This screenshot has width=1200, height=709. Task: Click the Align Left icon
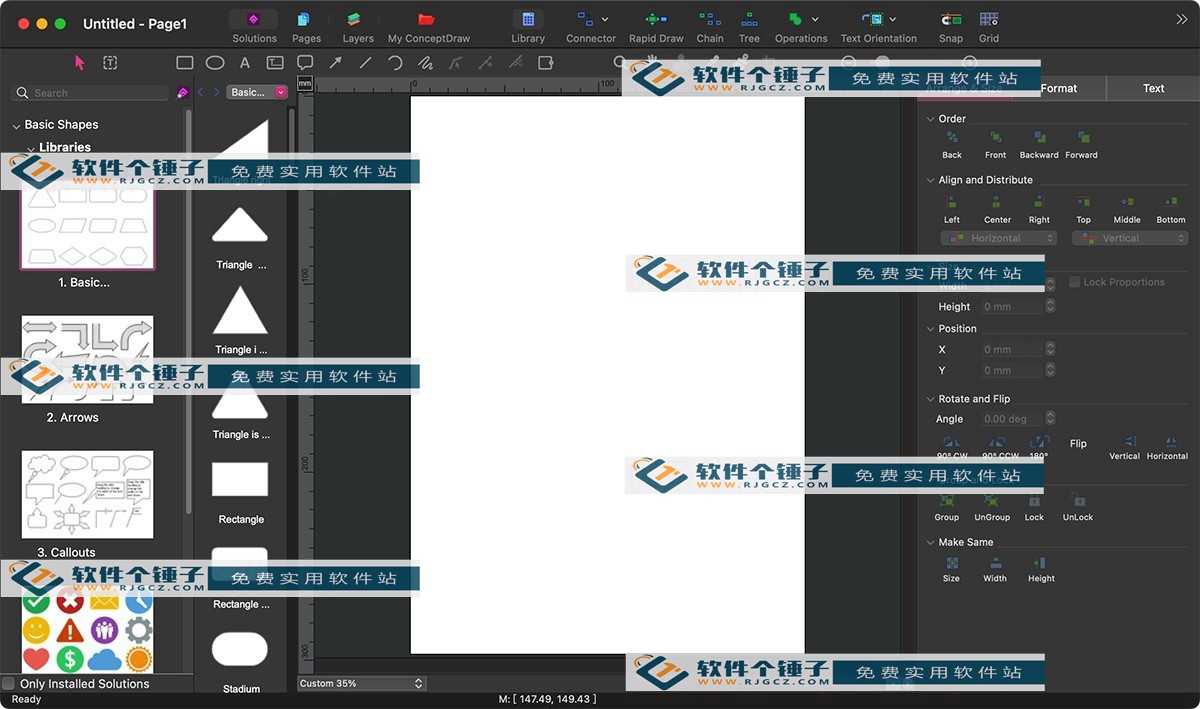[951, 204]
